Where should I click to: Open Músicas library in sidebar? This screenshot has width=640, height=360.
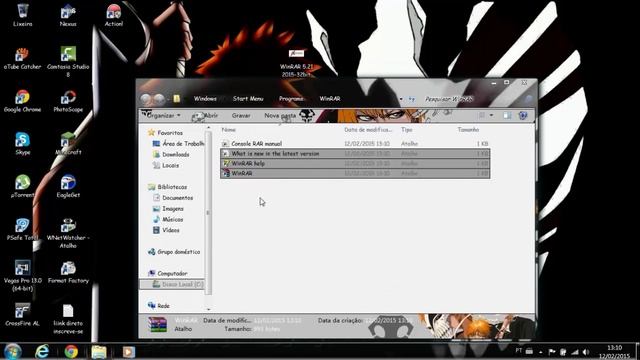point(168,220)
